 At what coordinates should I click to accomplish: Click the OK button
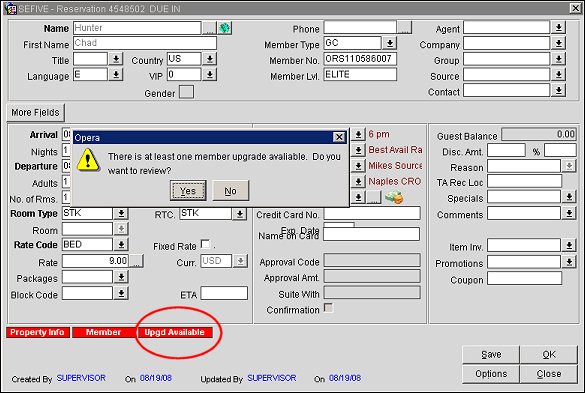coord(549,354)
